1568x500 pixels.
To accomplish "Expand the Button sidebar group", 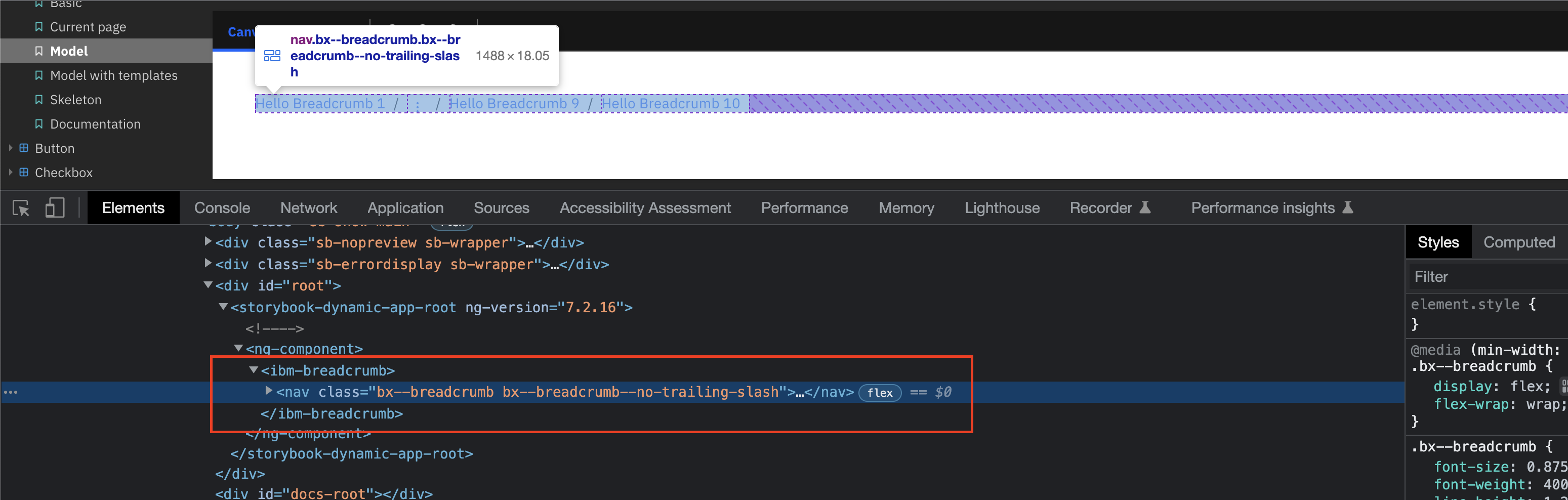I will (10, 148).
